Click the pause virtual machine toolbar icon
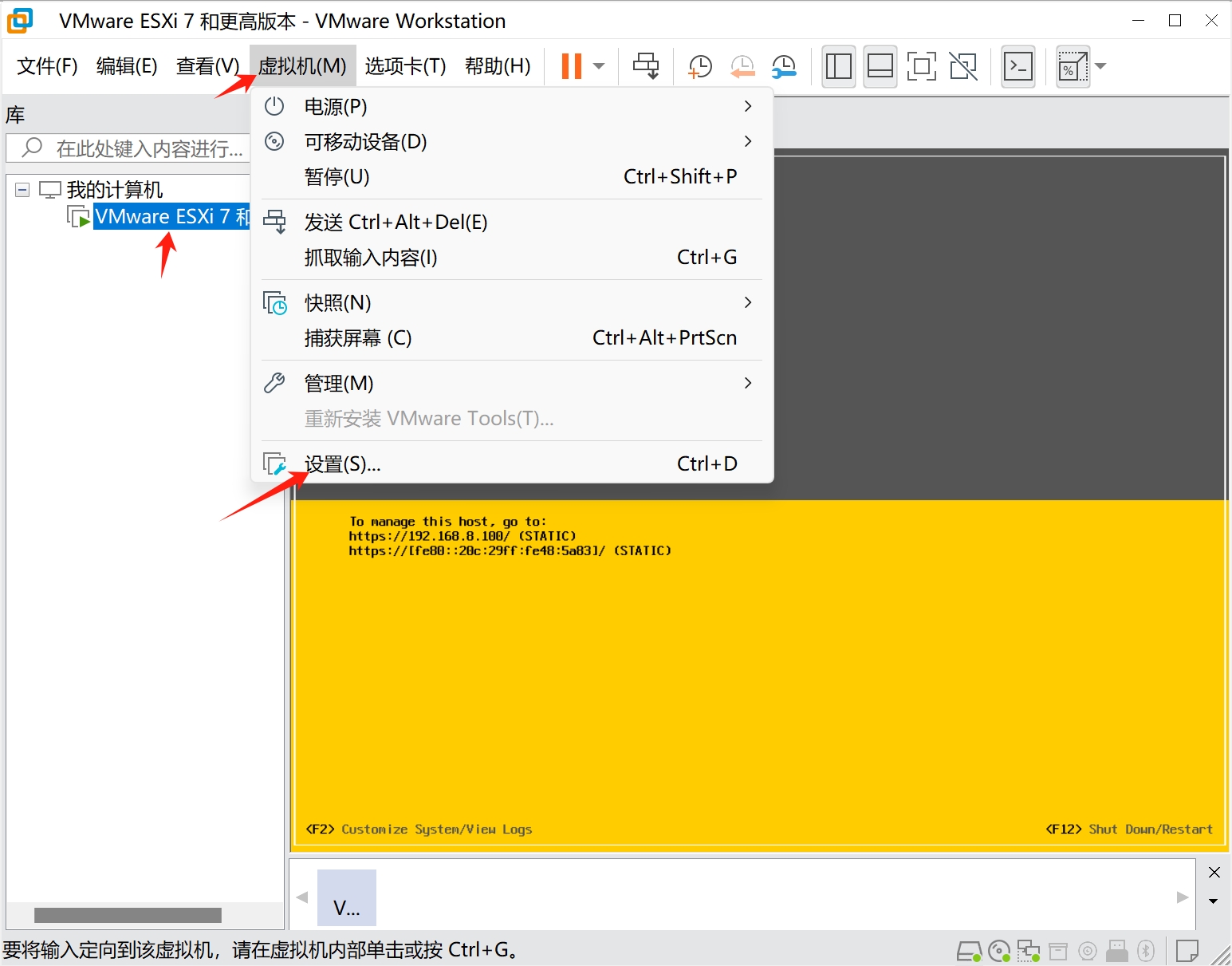Screen dimensions: 1232x966 coord(571,66)
